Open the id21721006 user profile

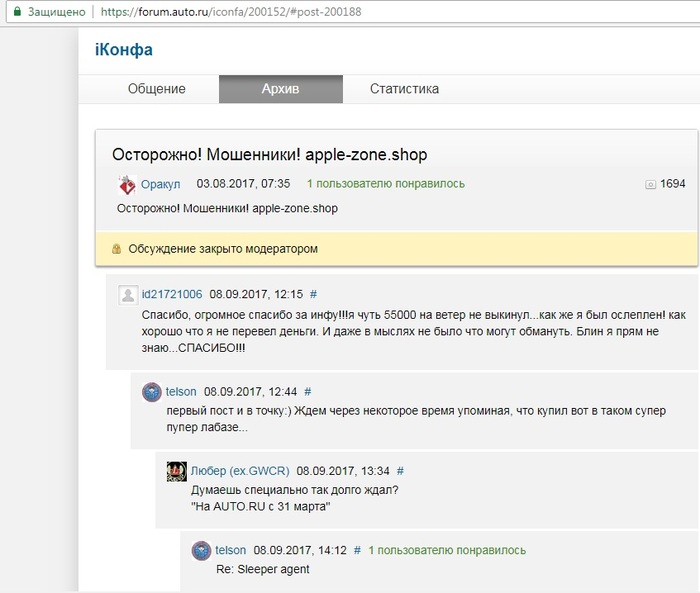pyautogui.click(x=172, y=294)
